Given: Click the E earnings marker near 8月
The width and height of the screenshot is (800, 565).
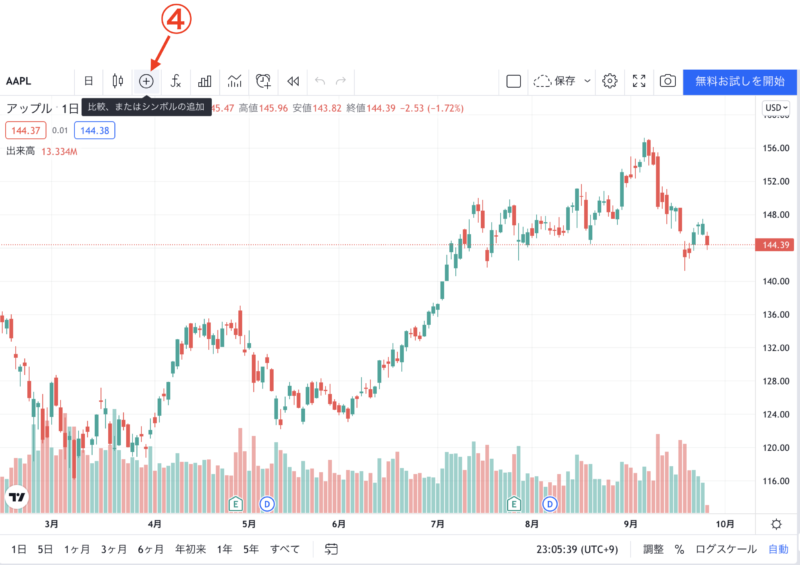Looking at the screenshot, I should click(x=514, y=504).
